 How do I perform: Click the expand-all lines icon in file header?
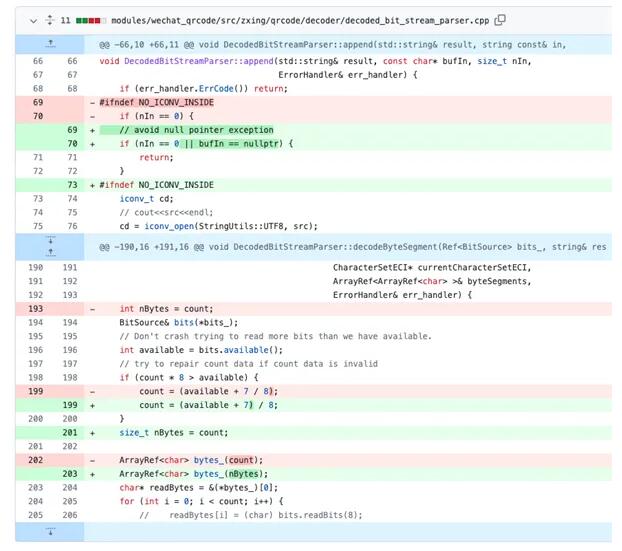50,20
